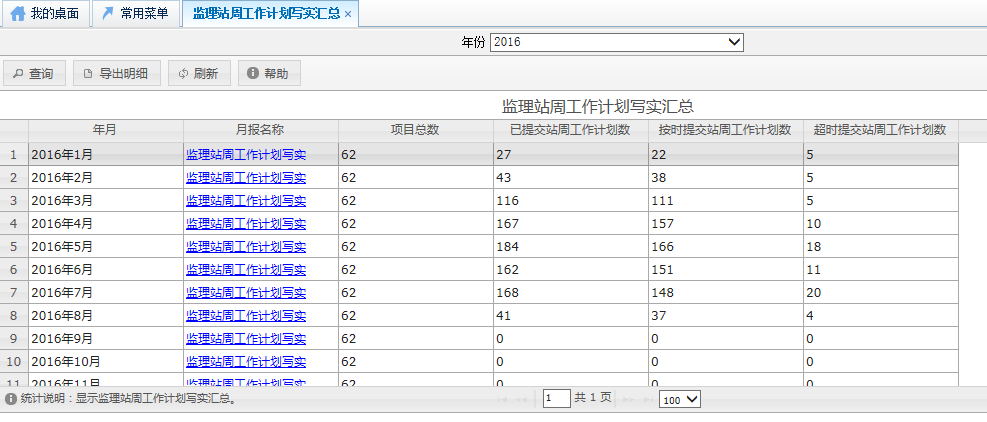Click the 查询 search button
The image size is (987, 422).
34,73
